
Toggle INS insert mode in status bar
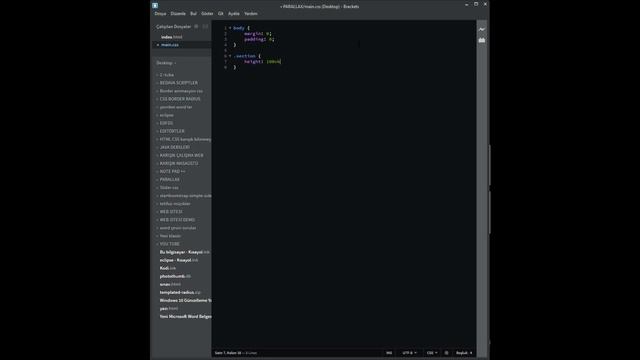click(389, 353)
